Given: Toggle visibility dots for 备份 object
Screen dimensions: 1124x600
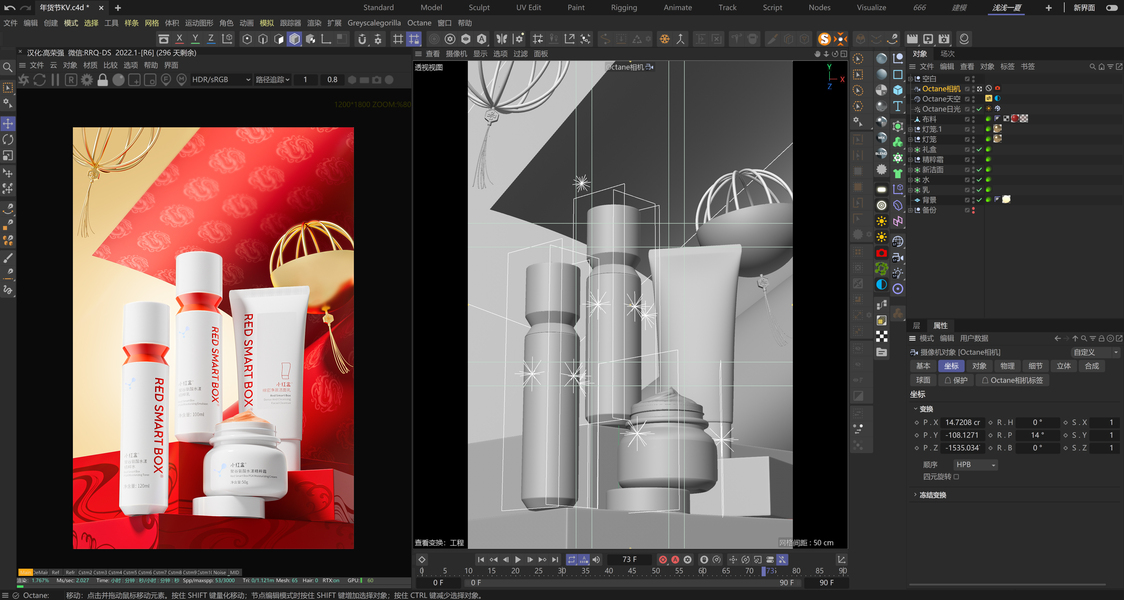Looking at the screenshot, I should 973,210.
